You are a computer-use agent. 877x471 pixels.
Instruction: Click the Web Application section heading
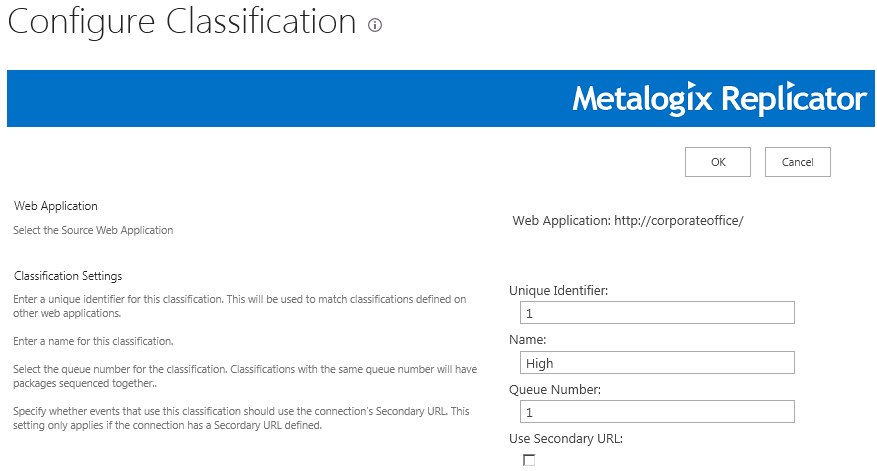56,206
